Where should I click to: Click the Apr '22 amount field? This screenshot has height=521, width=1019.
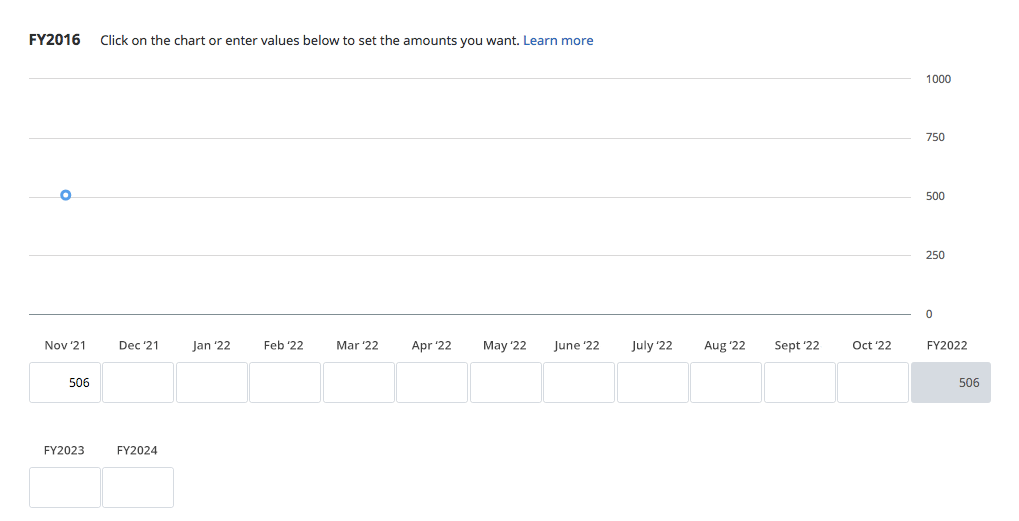click(432, 383)
